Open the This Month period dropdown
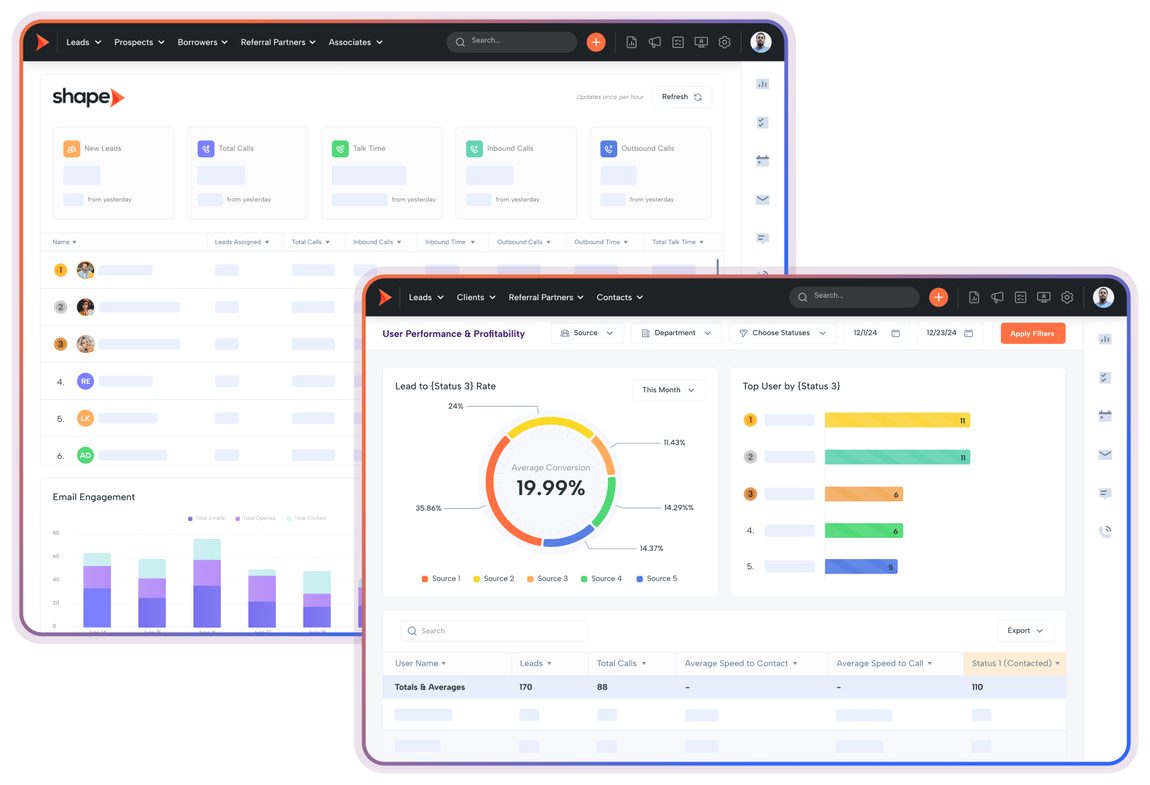Image resolution: width=1150 pixels, height=785 pixels. (669, 390)
